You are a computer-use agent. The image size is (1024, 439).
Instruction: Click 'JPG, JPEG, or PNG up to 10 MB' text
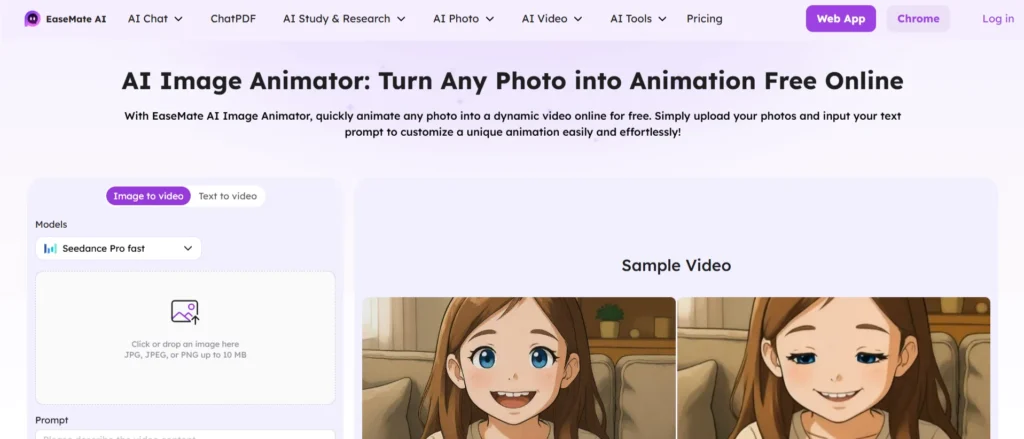pos(185,355)
